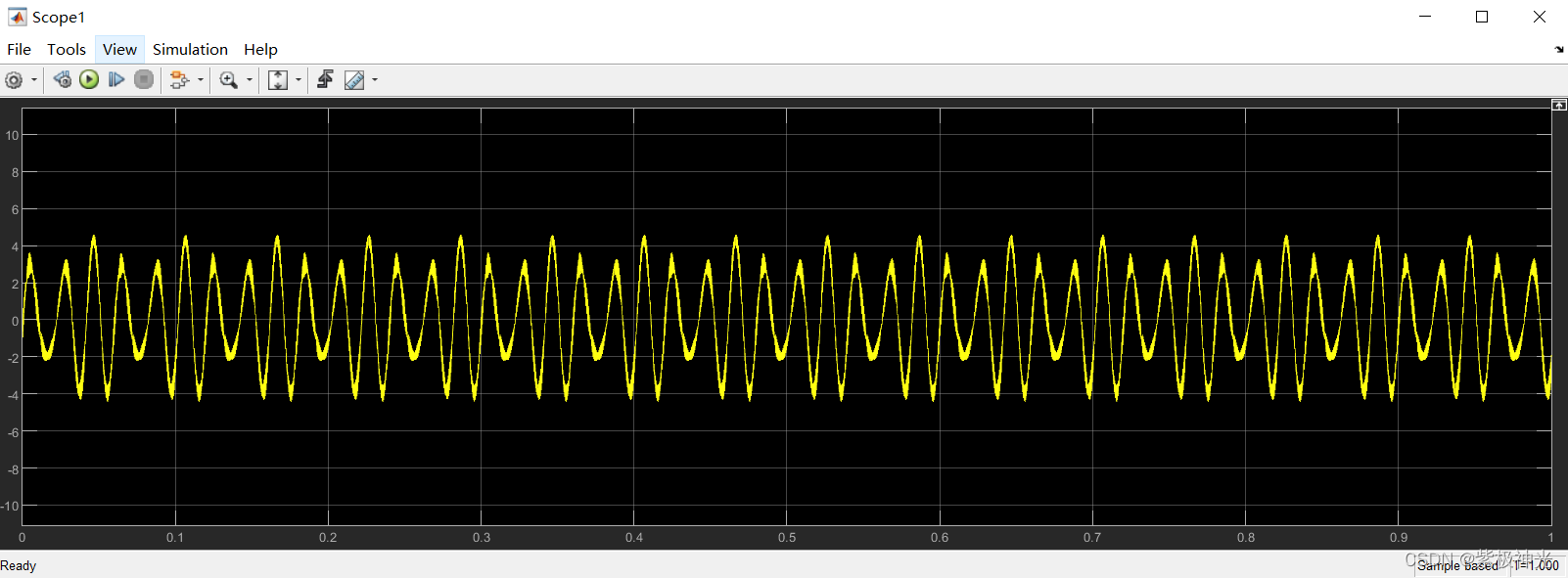
Task: Click the dock scope arrow at menu bar right
Action: click(1559, 49)
